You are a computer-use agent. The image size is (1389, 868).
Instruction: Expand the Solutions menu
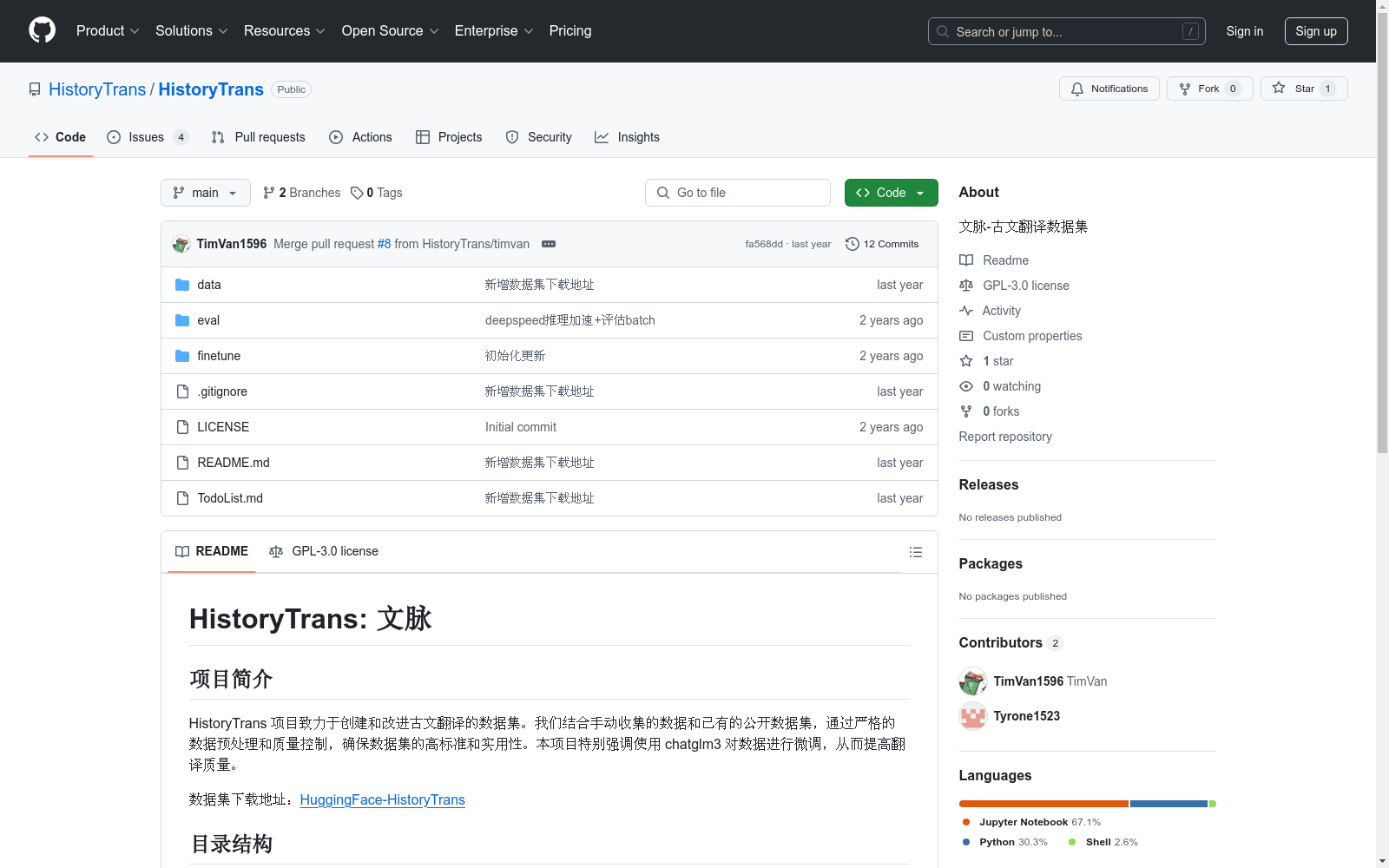192,30
